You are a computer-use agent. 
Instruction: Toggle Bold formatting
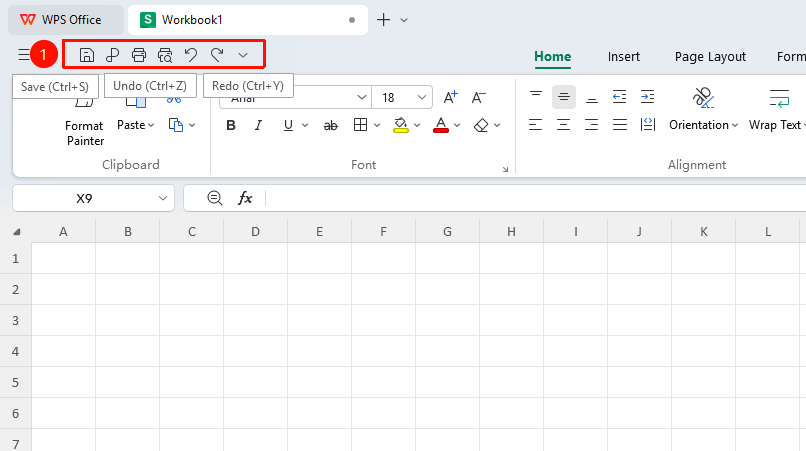click(x=231, y=125)
